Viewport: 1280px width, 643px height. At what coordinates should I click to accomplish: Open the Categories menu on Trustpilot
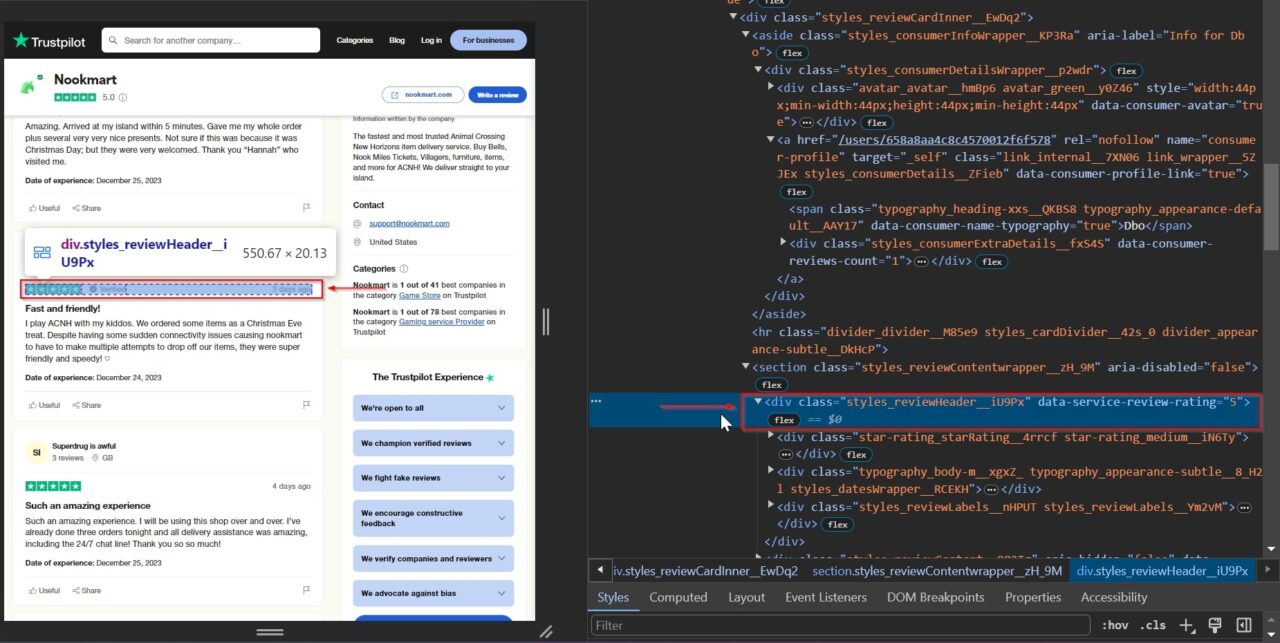pos(355,41)
